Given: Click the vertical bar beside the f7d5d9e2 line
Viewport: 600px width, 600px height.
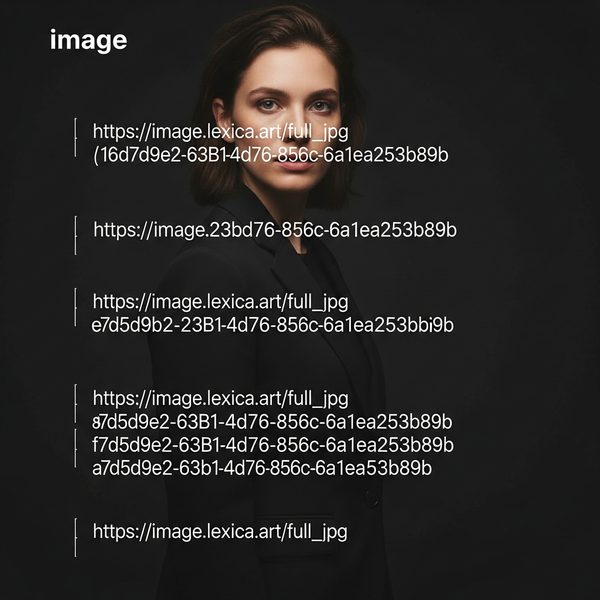Looking at the screenshot, I should [x=75, y=448].
